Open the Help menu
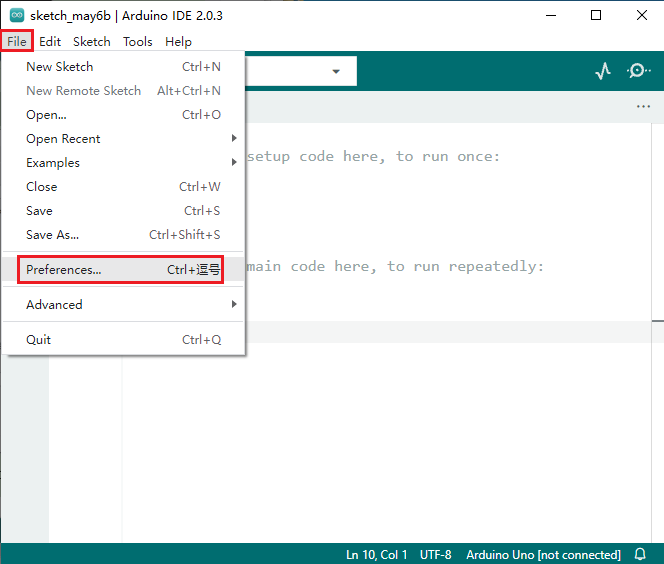 coord(178,41)
